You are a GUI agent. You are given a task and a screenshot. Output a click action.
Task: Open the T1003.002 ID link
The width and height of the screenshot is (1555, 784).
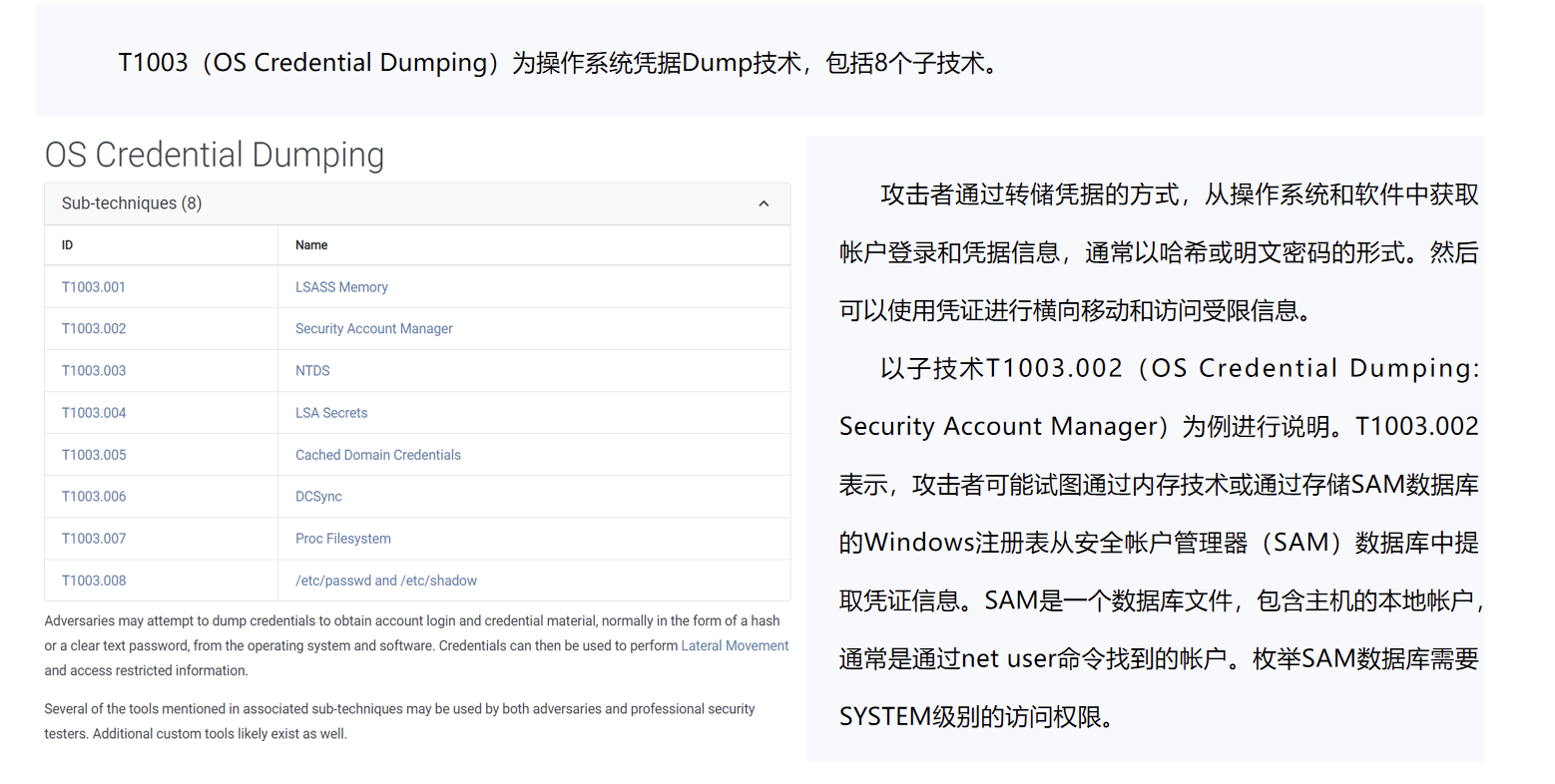click(x=94, y=329)
